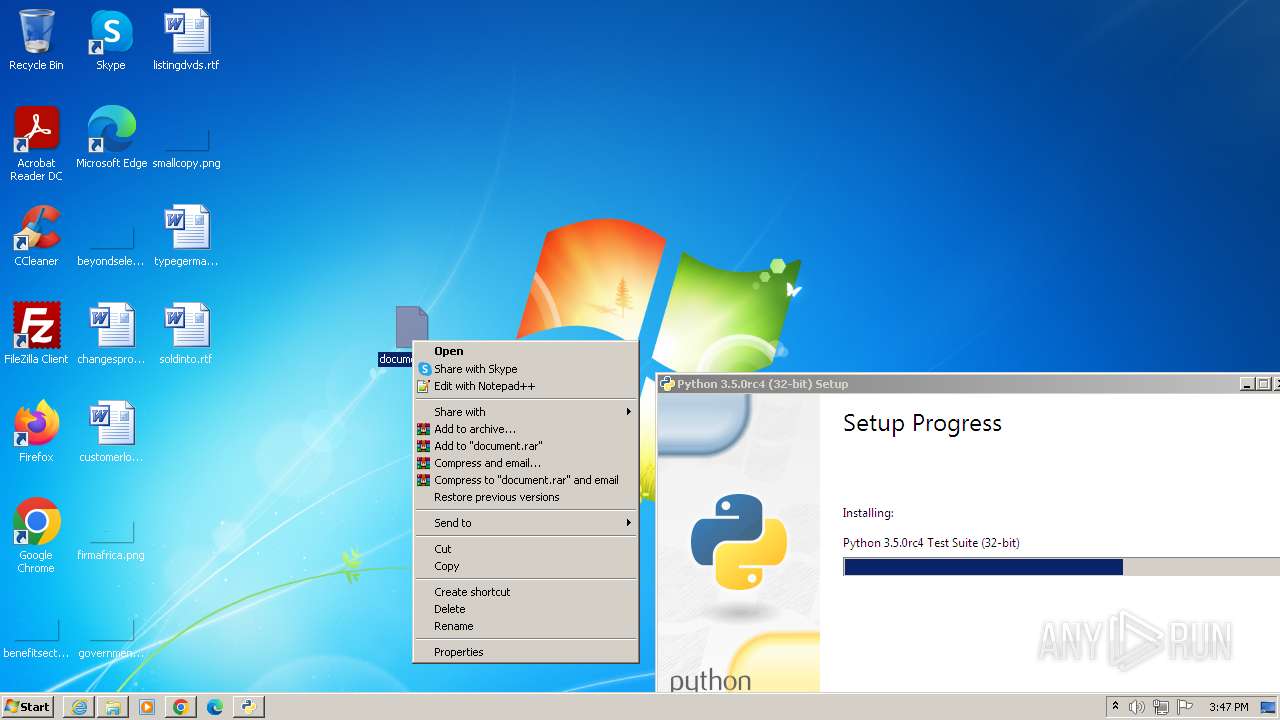Select the document file icon on the desktop

(411, 328)
